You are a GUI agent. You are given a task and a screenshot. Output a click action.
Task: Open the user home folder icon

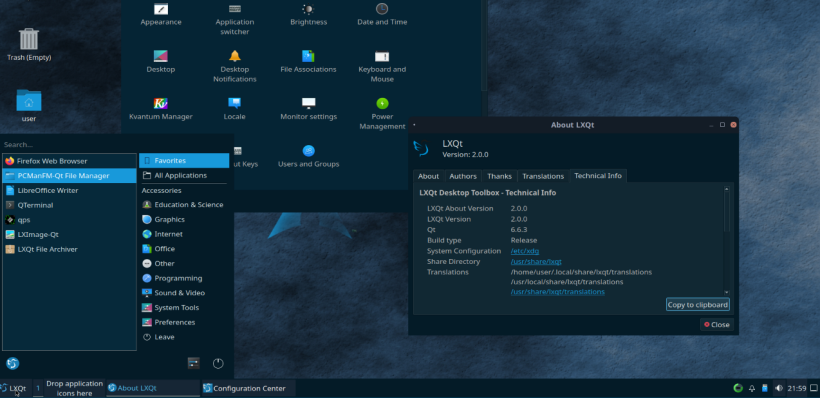coord(29,106)
